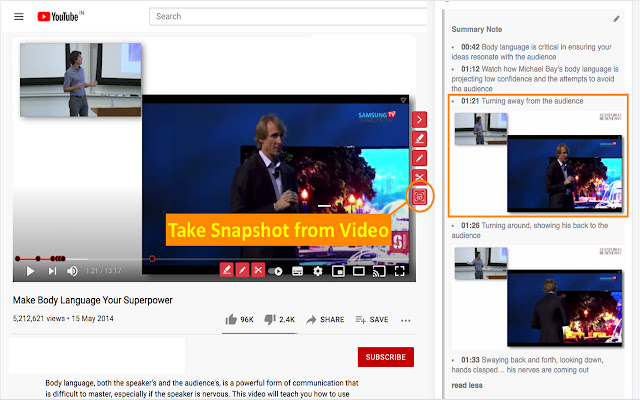Jump to 01:26 timestamp note
The width and height of the screenshot is (640, 400).
(470, 225)
